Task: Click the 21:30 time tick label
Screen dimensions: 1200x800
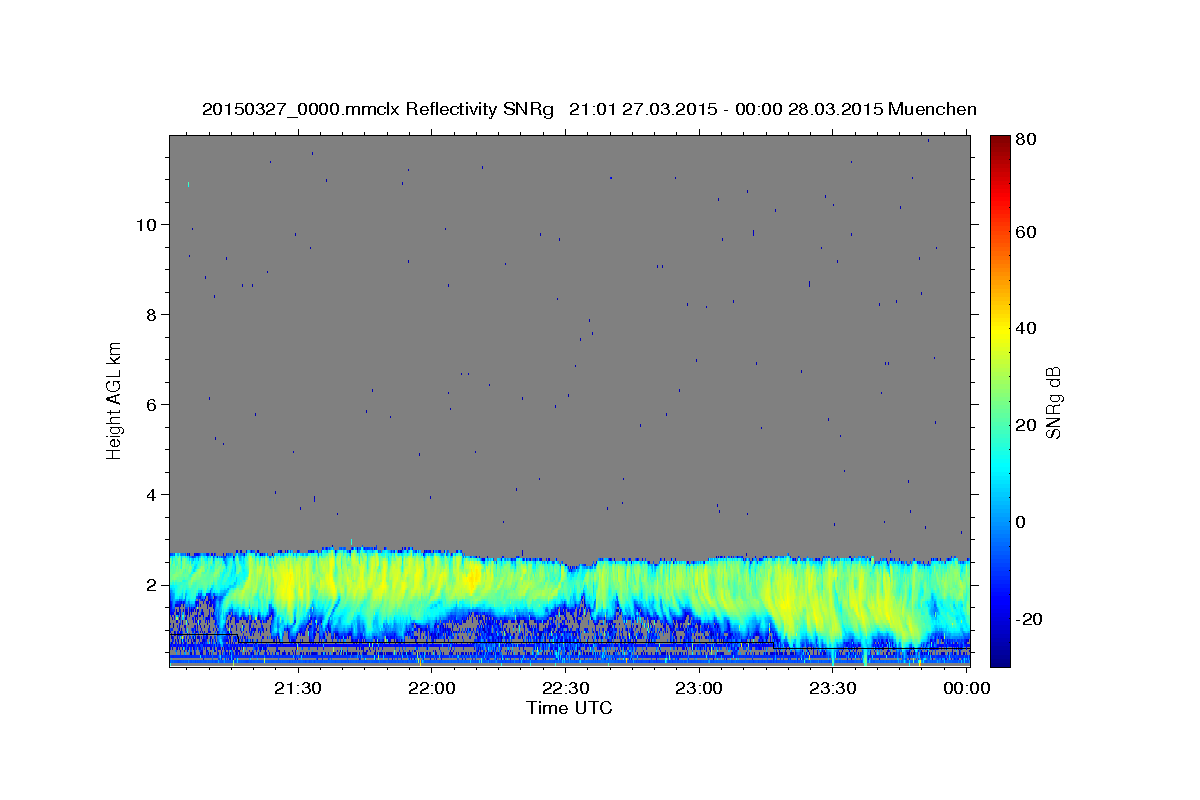Action: pyautogui.click(x=298, y=688)
